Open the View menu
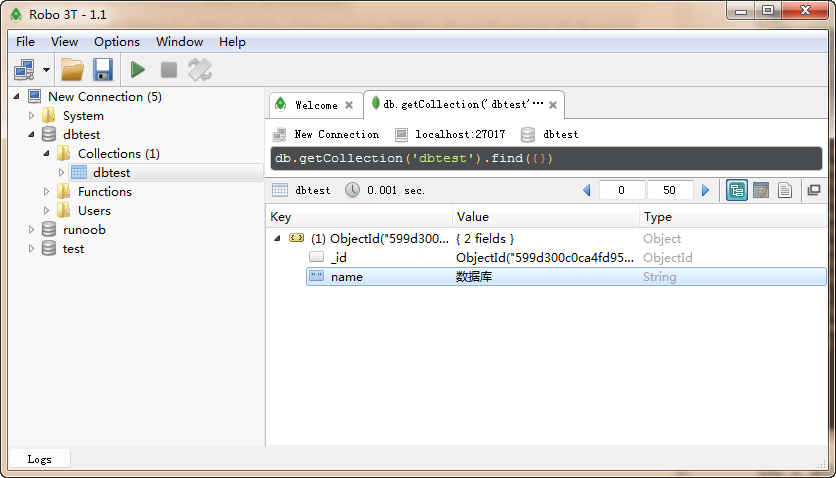This screenshot has width=836, height=478. click(65, 42)
